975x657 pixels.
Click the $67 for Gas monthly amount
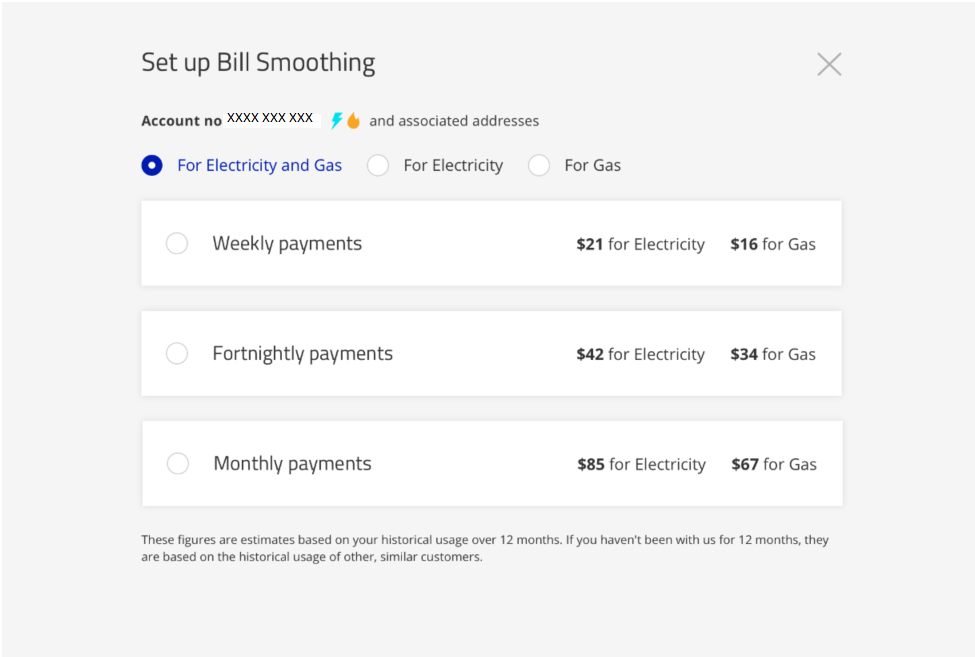coord(774,464)
